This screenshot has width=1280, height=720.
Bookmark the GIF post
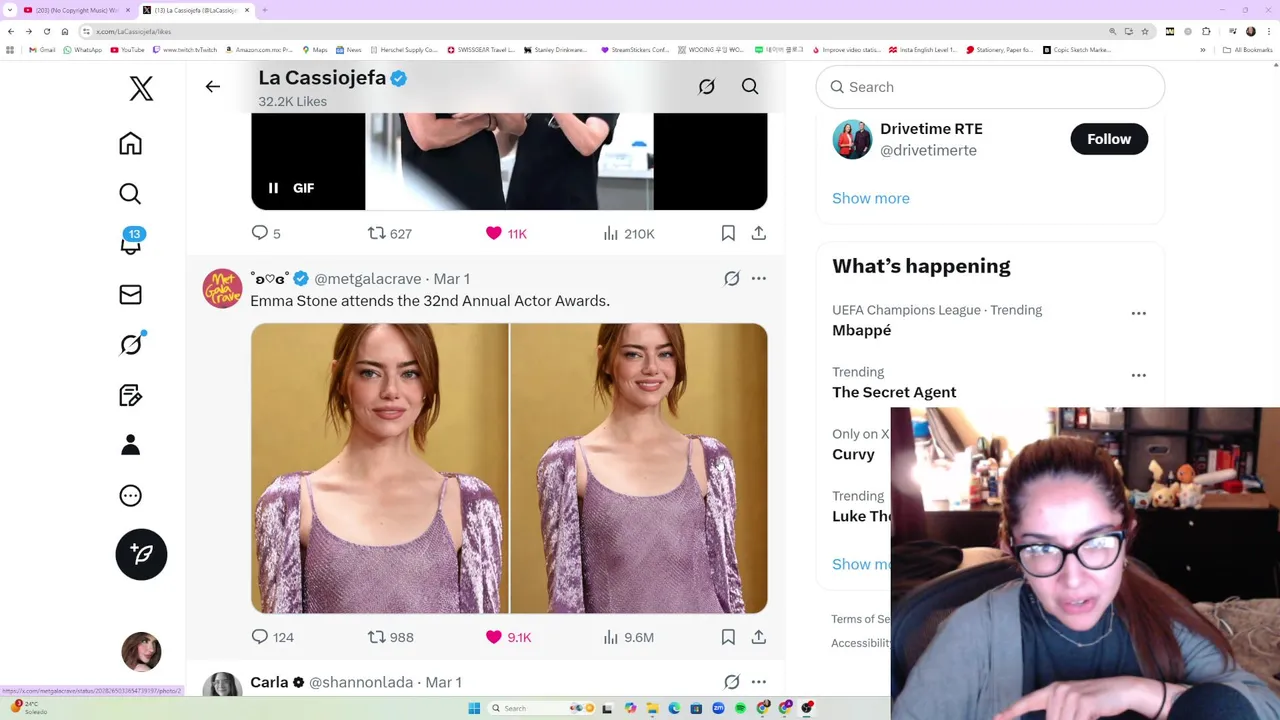coord(728,233)
